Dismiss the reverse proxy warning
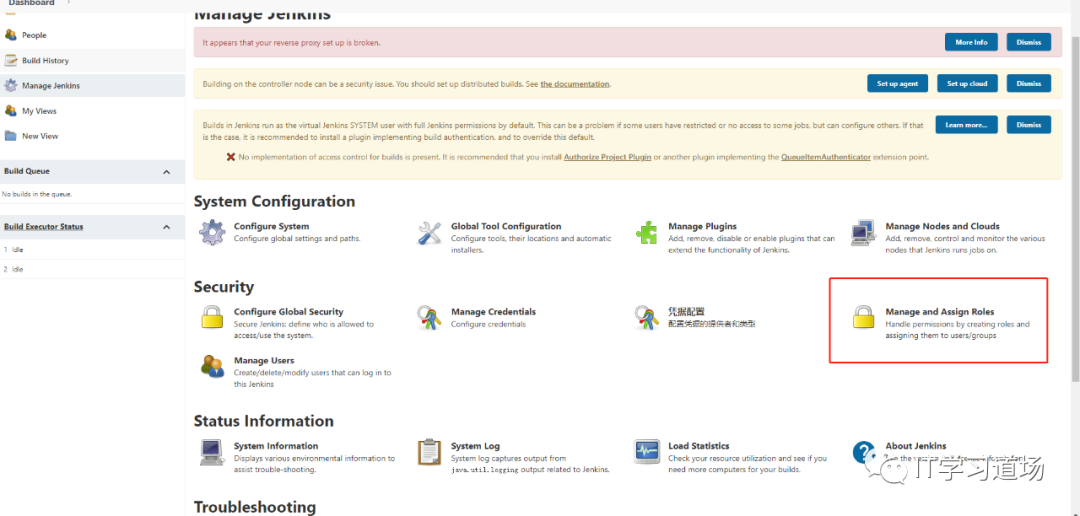The height and width of the screenshot is (516, 1080). click(x=1028, y=42)
